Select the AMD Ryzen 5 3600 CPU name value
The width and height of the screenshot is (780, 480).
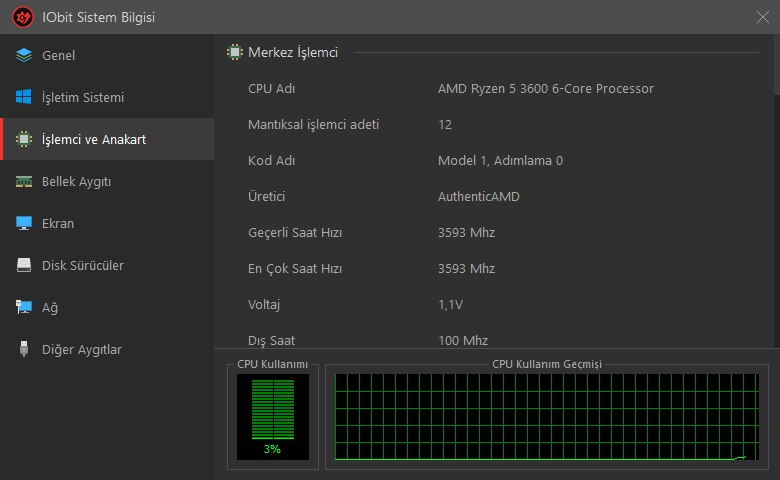[x=546, y=89]
